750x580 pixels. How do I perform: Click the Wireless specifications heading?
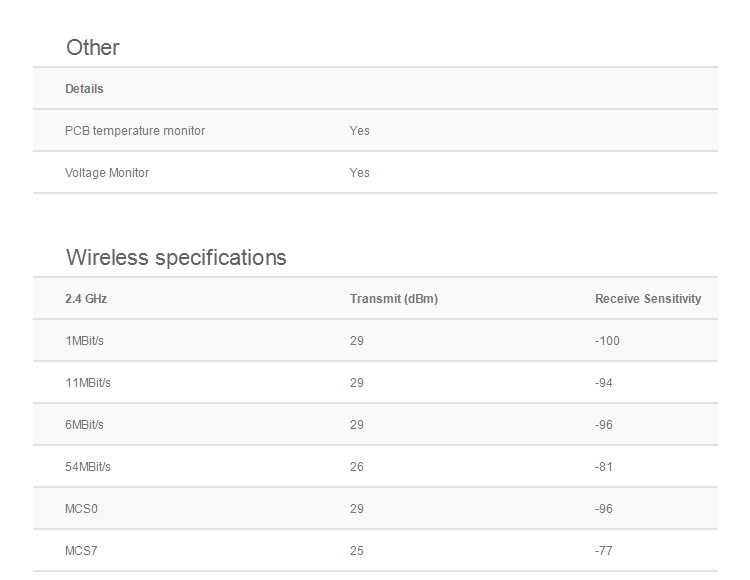[176, 257]
